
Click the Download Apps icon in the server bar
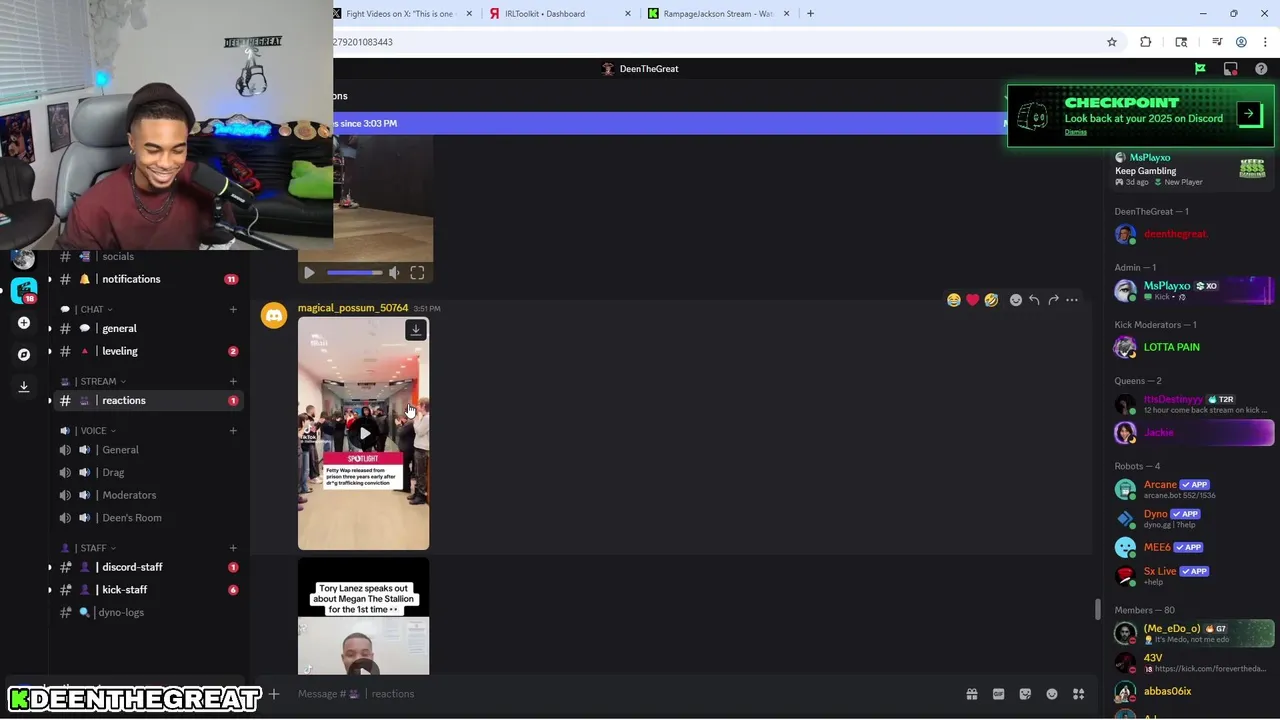(x=24, y=386)
